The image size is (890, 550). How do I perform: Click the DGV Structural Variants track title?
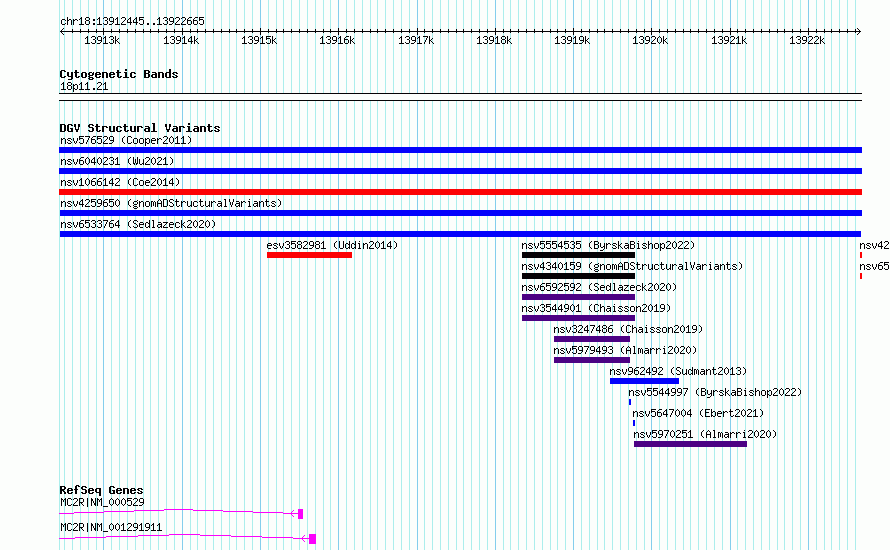pyautogui.click(x=140, y=128)
